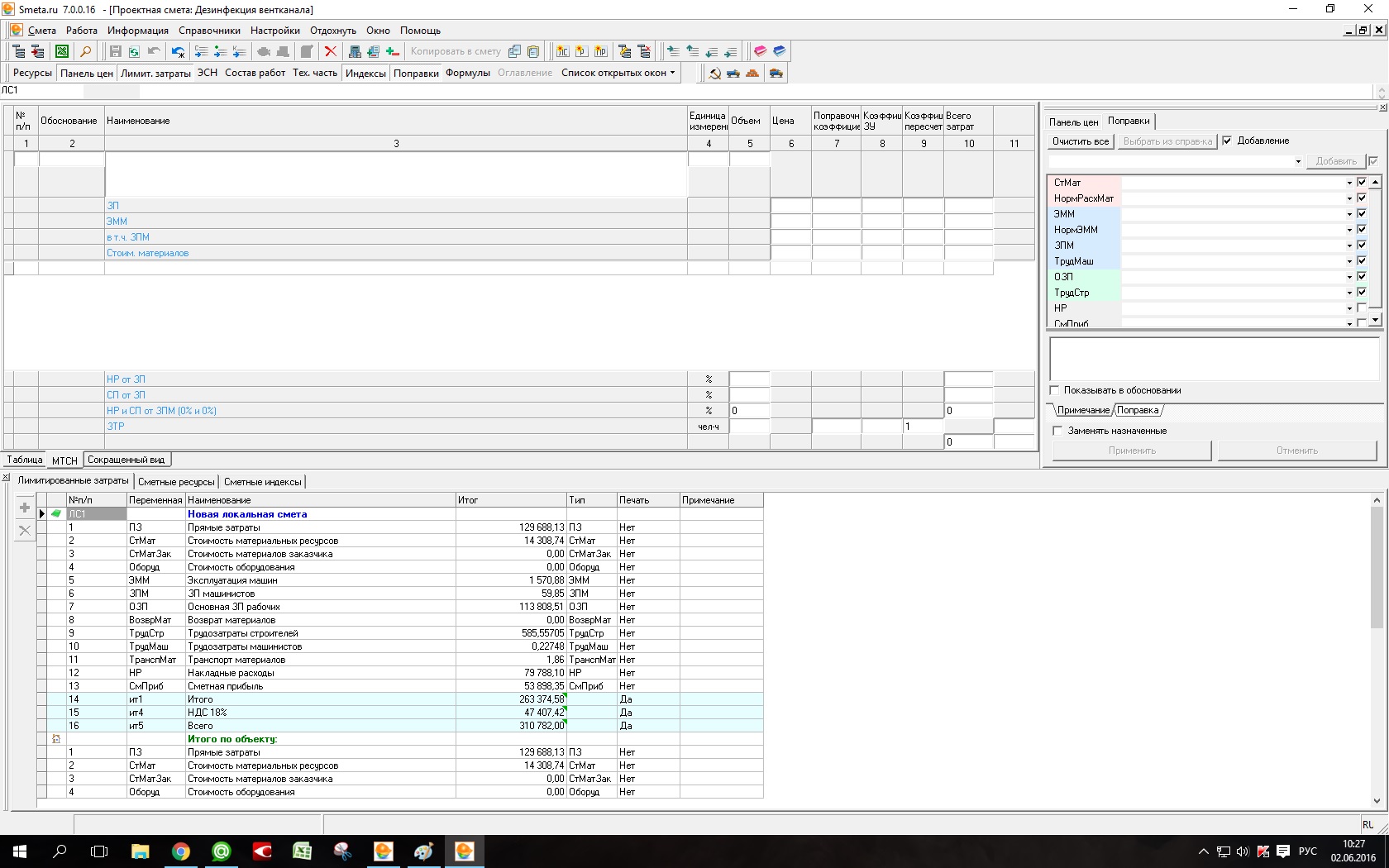Click the hammer and sickle icon
The image size is (1389, 868).
715,74
